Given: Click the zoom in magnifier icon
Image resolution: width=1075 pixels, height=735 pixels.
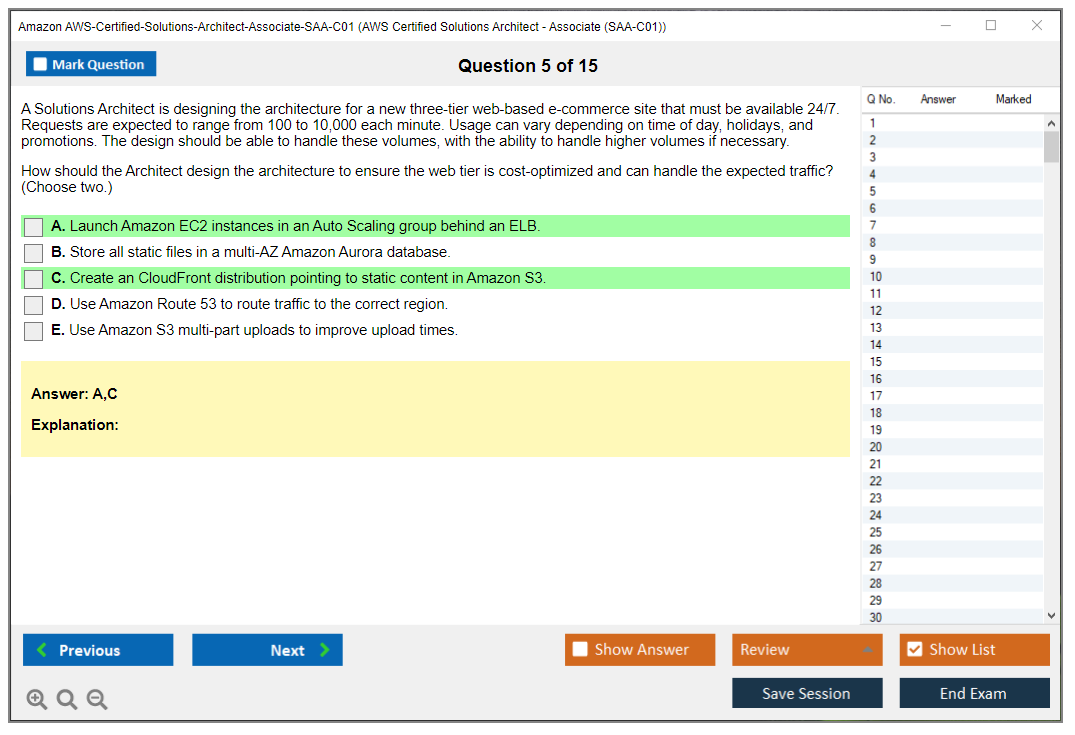Looking at the screenshot, I should pos(37,699).
